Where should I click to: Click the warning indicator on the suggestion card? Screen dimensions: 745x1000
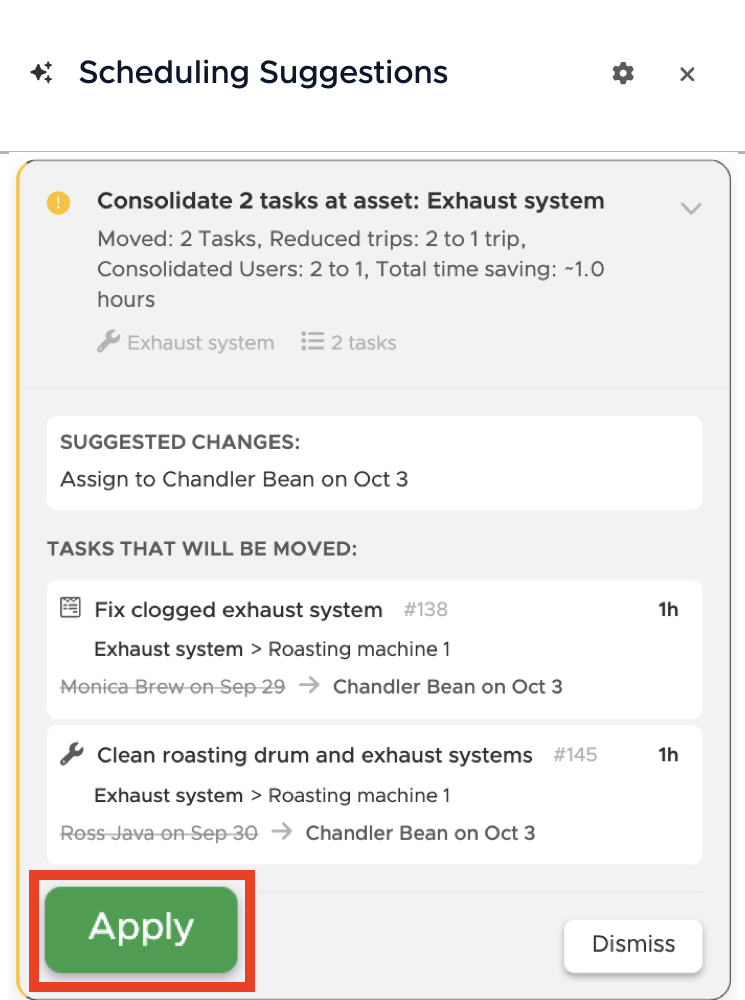point(58,203)
